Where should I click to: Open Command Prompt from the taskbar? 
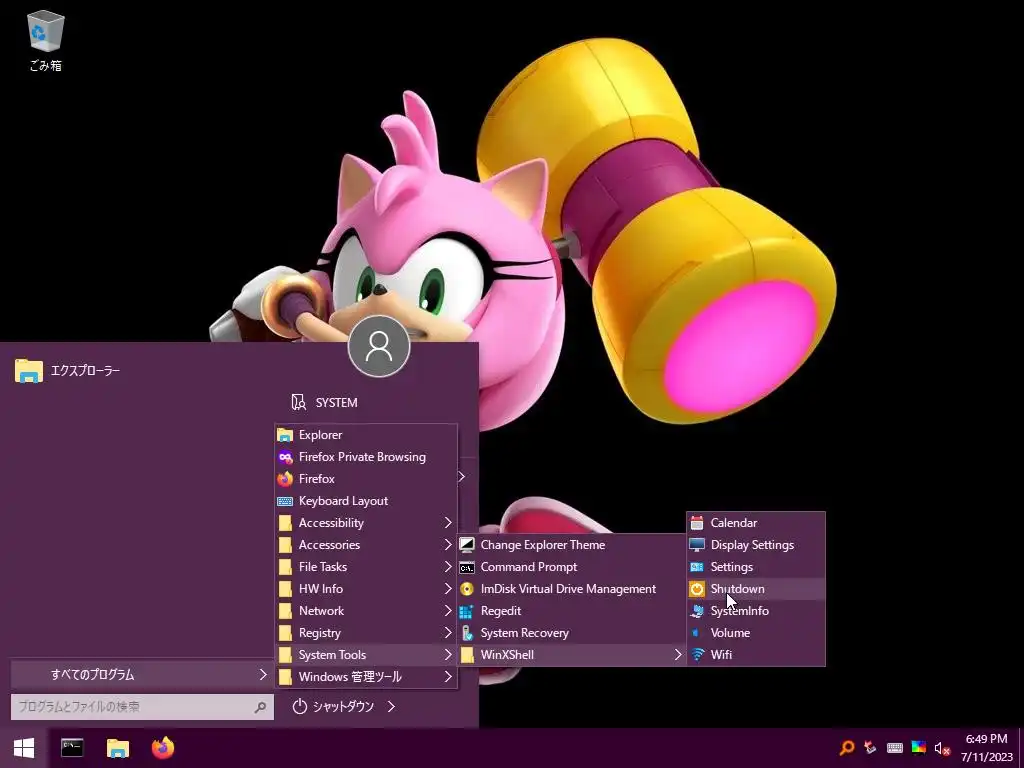pos(72,748)
